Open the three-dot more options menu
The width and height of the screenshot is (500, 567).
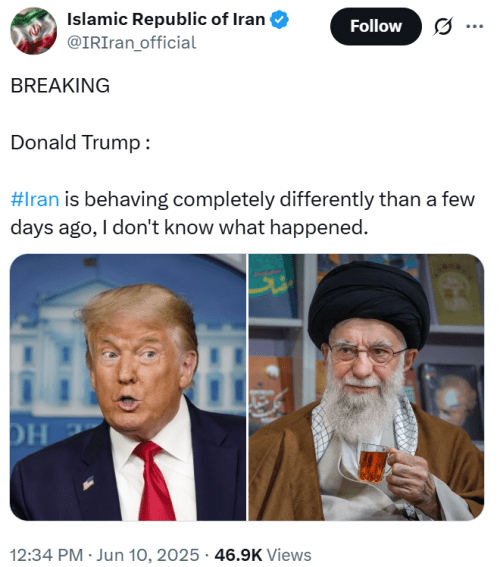475,26
